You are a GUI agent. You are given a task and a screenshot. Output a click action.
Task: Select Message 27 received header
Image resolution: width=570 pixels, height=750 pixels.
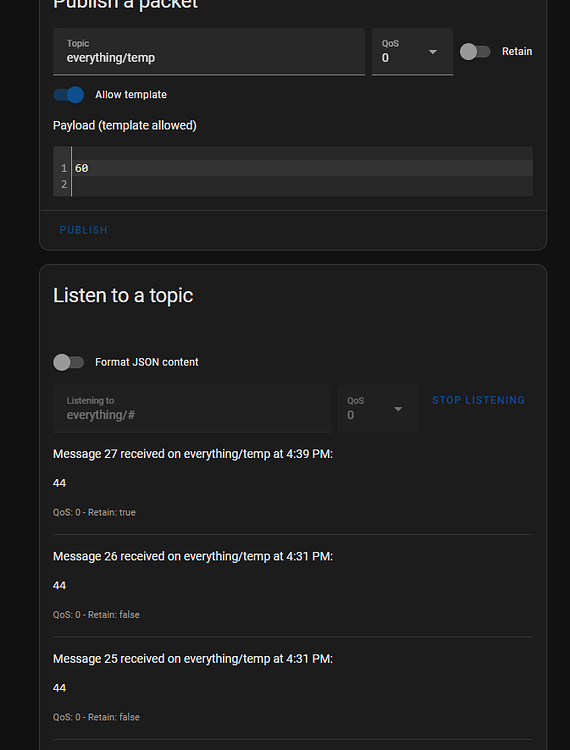(x=193, y=454)
